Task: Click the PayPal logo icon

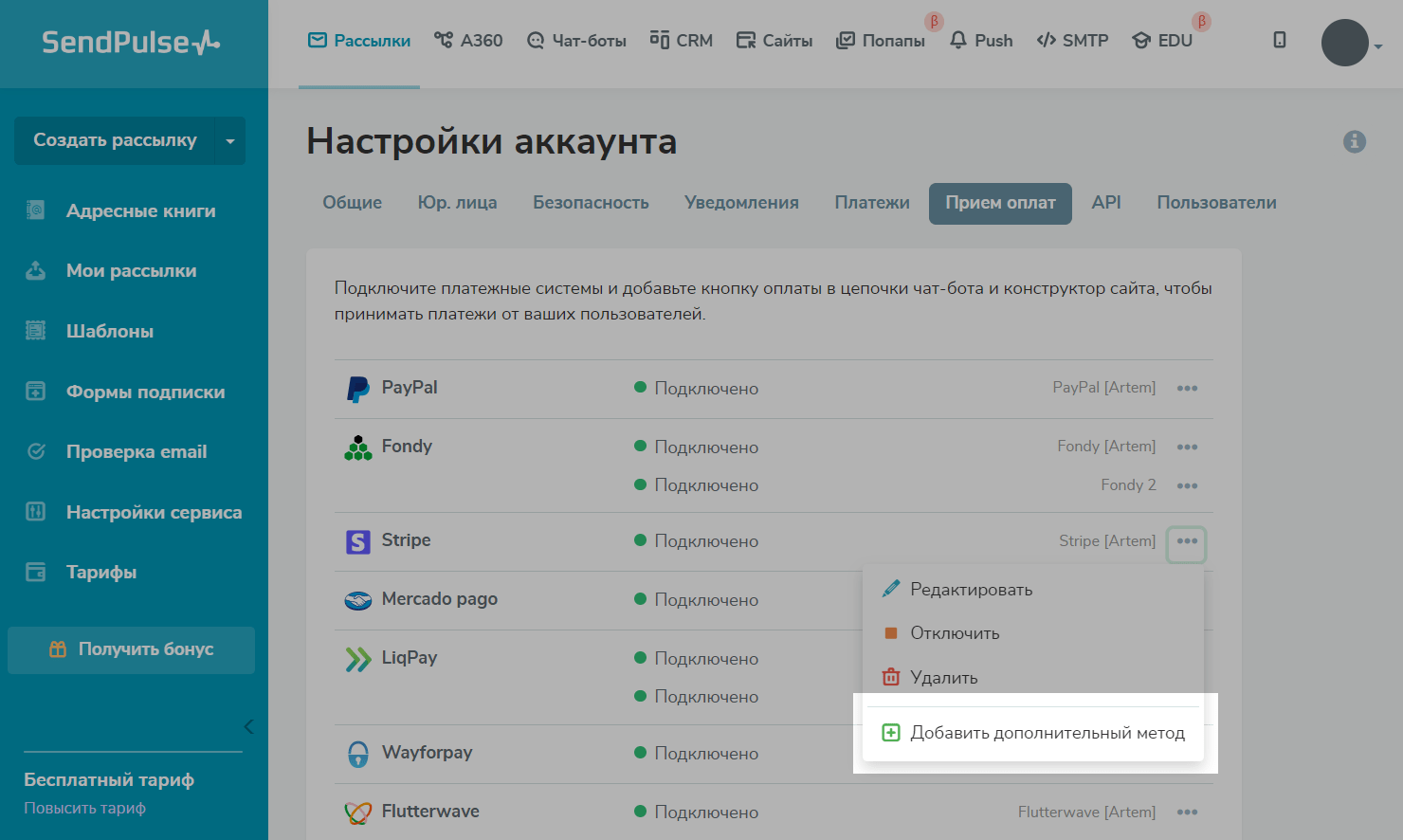Action: pos(357,389)
